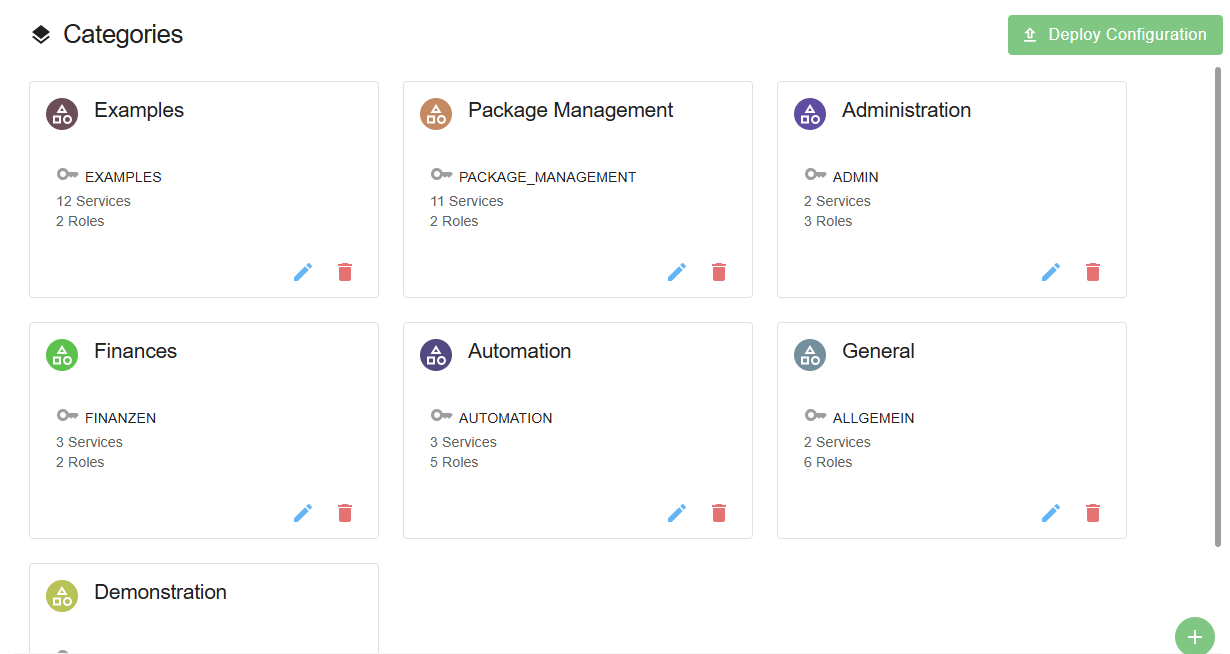This screenshot has height=654, width=1230.
Task: Click the Categories layers icon
Action: point(41,35)
